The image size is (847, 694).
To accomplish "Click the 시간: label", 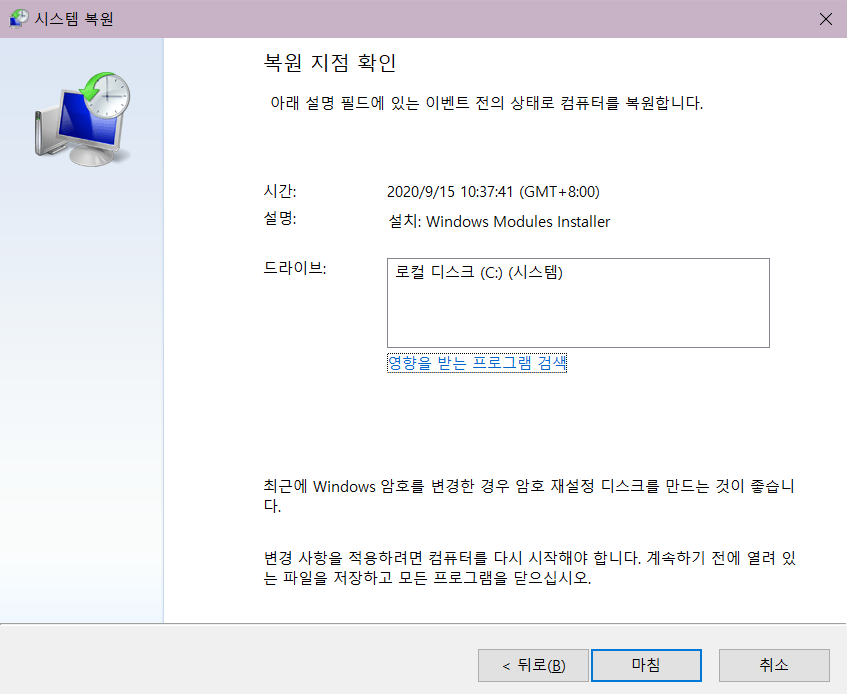I will pyautogui.click(x=279, y=192).
